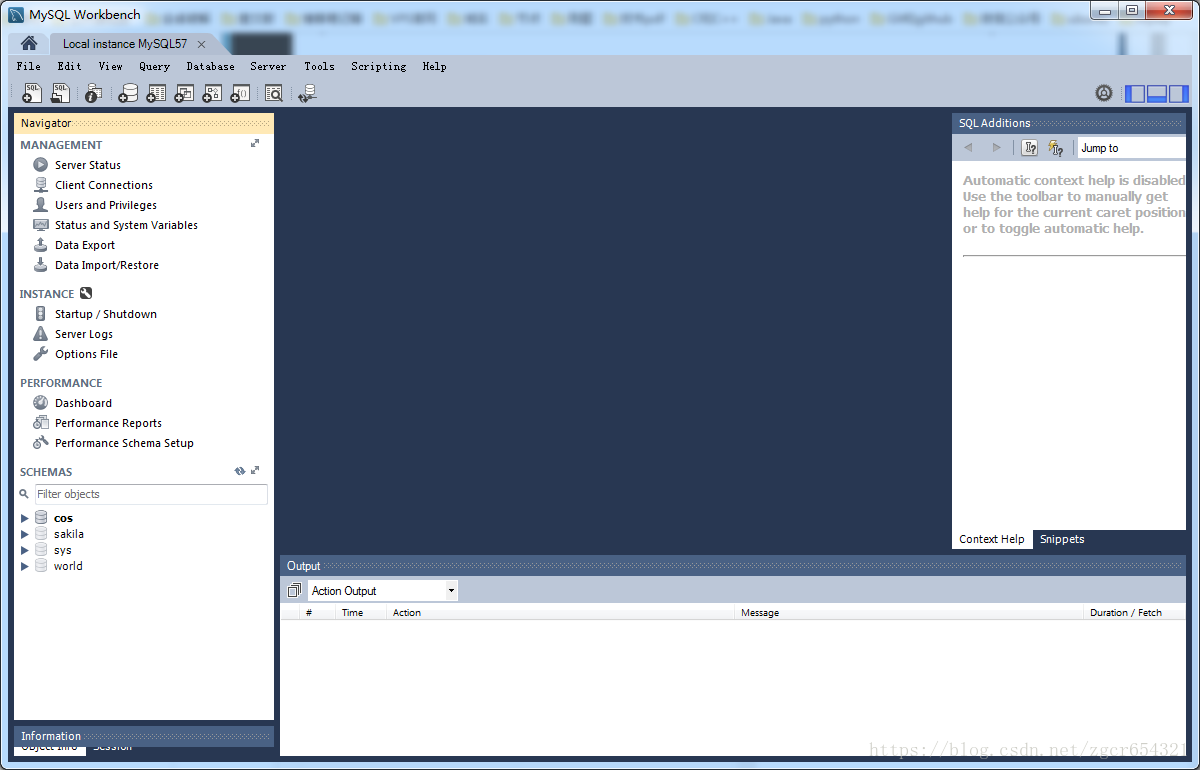Image resolution: width=1200 pixels, height=770 pixels.
Task: Open Performance Schema Setup
Action: 124,443
